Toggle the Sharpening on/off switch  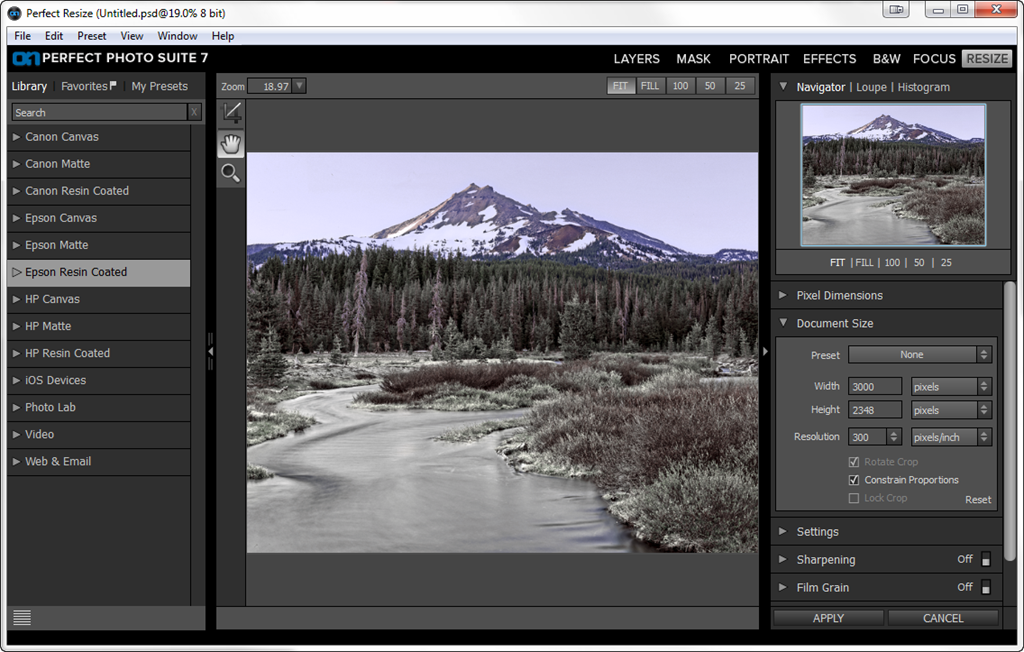(985, 560)
